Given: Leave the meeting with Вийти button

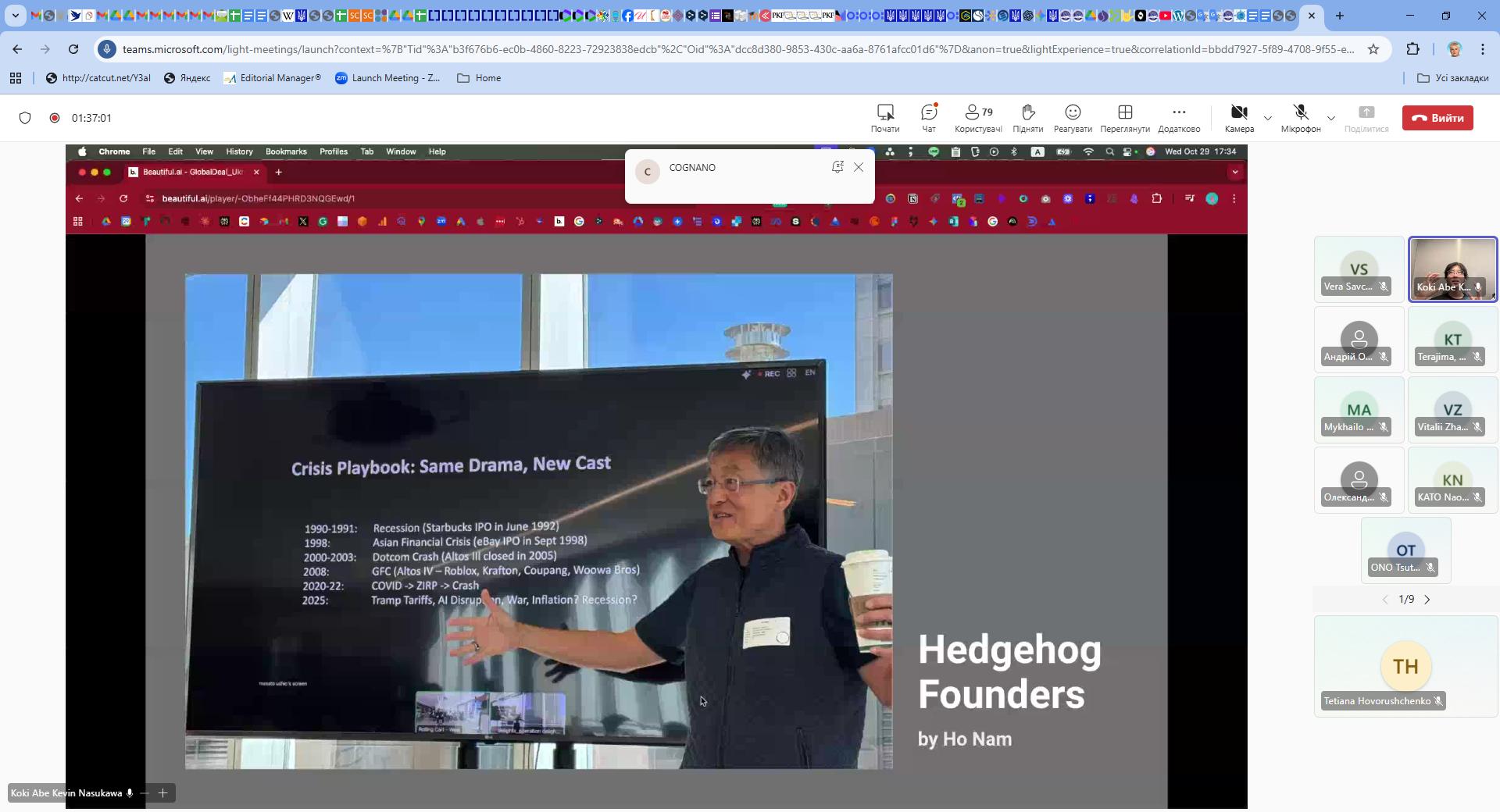Looking at the screenshot, I should [1437, 118].
